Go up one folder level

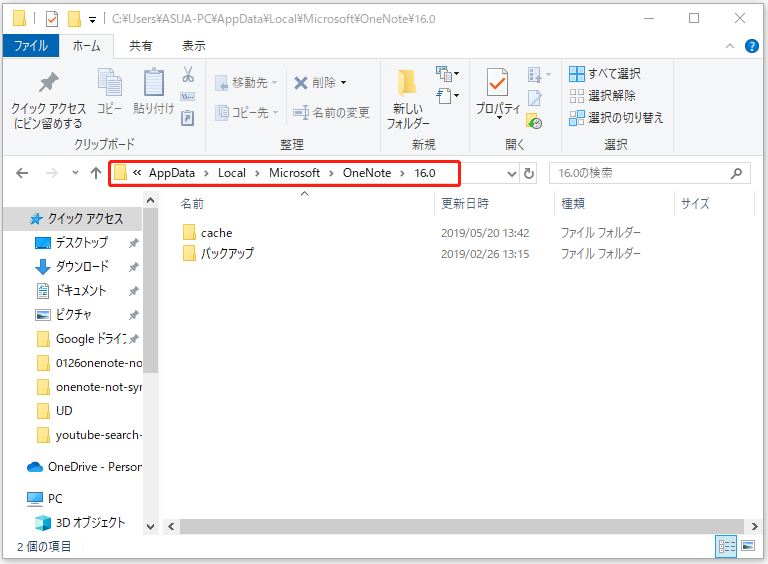pos(96,173)
